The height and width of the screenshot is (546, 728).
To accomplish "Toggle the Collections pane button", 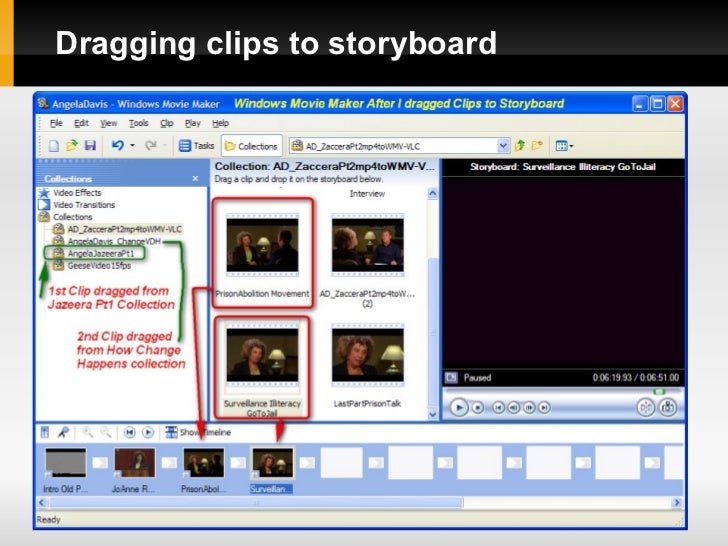I will [x=251, y=146].
